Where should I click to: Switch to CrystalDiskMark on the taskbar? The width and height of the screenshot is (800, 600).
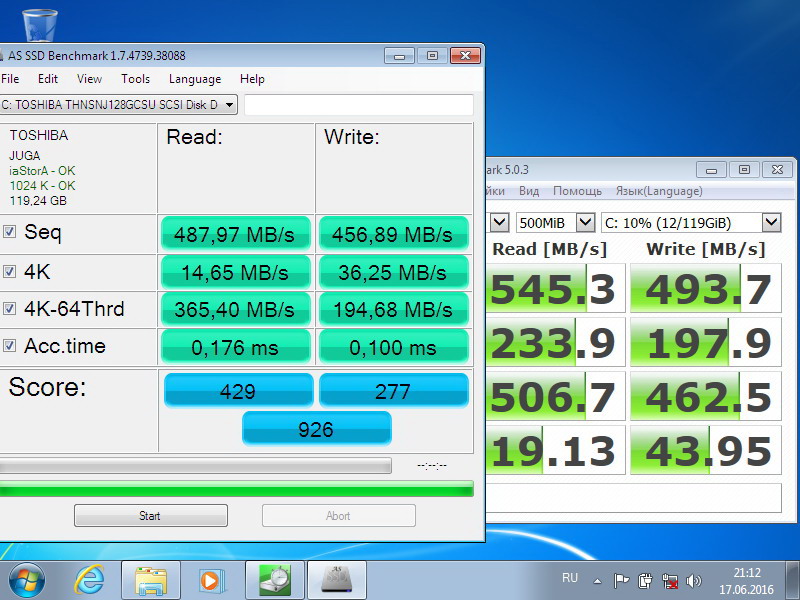pyautogui.click(x=274, y=581)
